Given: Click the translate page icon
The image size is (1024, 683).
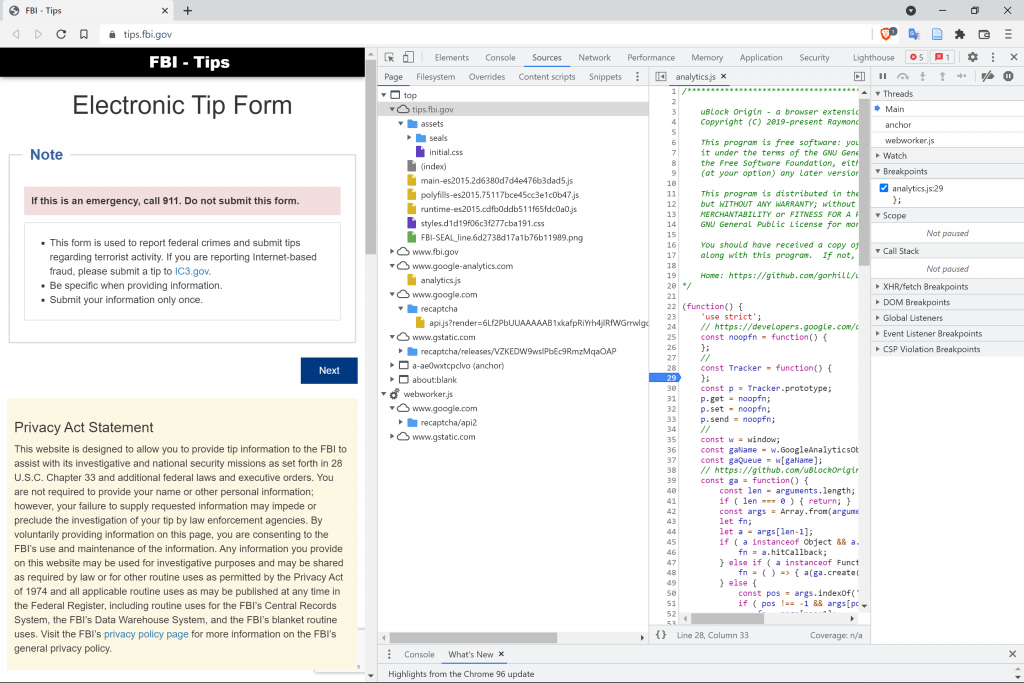Looking at the screenshot, I should coord(914,34).
